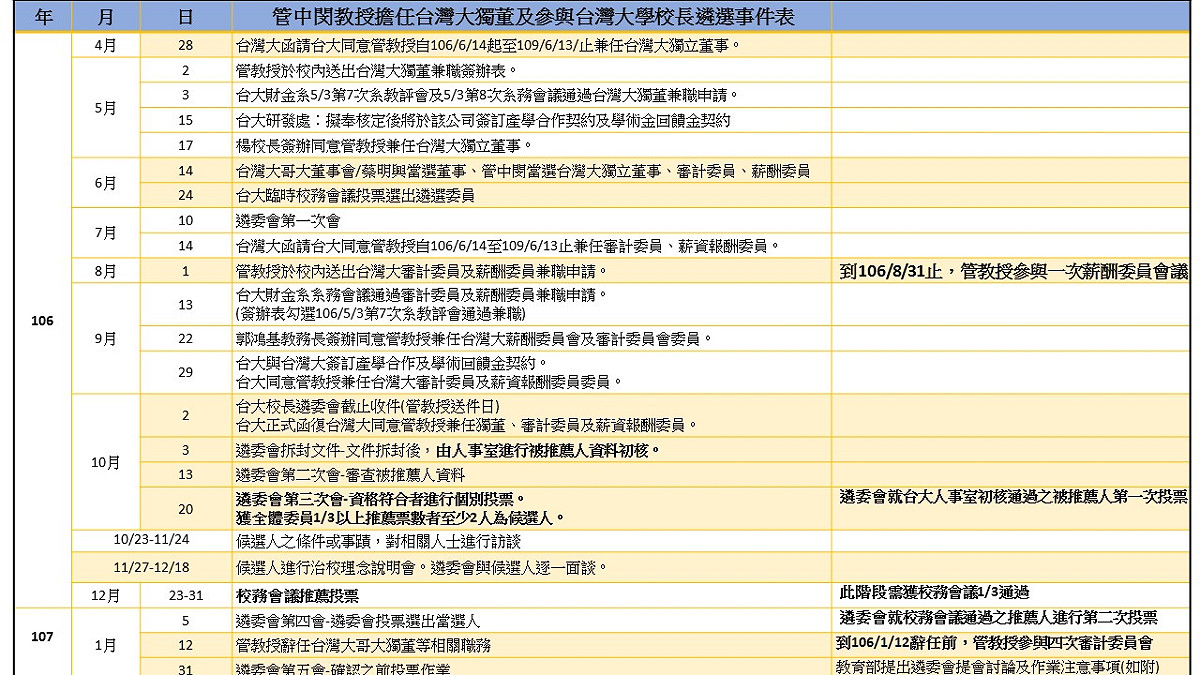This screenshot has width=1200, height=675.
Task: Click note '遴委會就台大人事室初核通過之被推薦人第一次投票'
Action: [x=1014, y=495]
